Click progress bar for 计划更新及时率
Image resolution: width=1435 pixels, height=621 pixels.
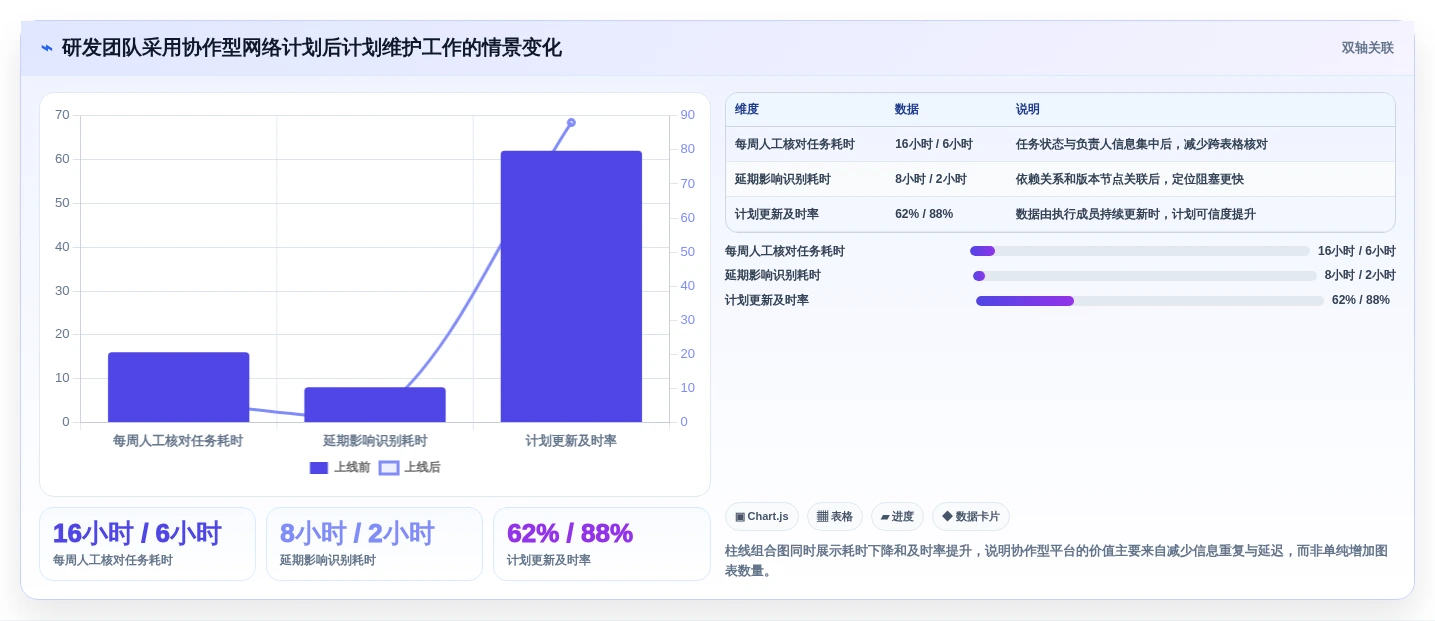(1150, 301)
